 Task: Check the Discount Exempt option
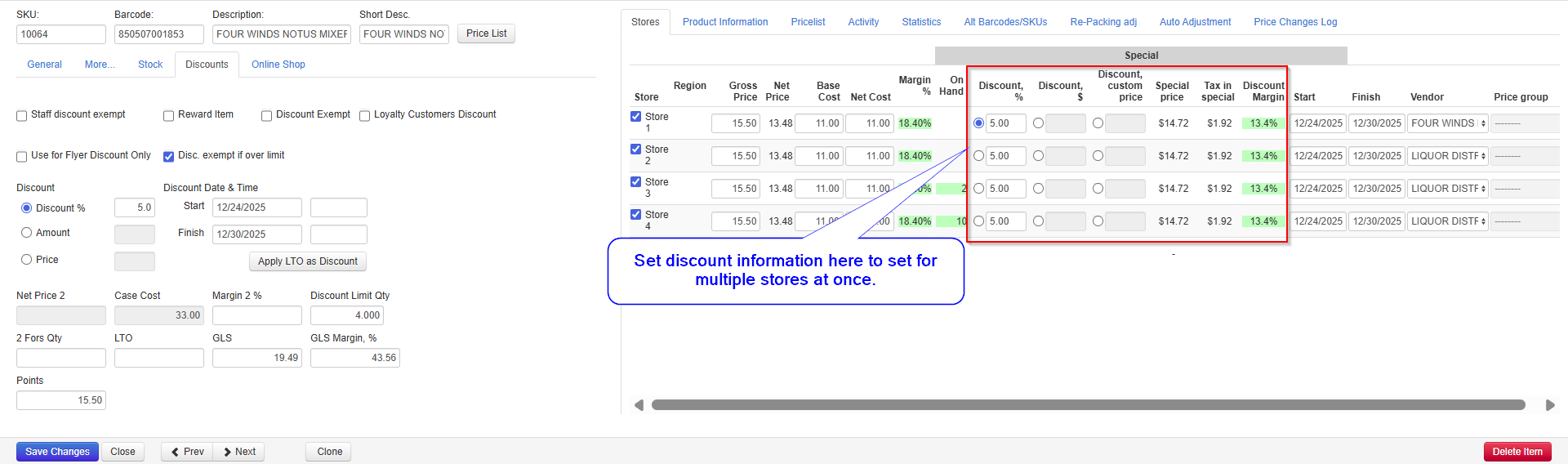[267, 116]
